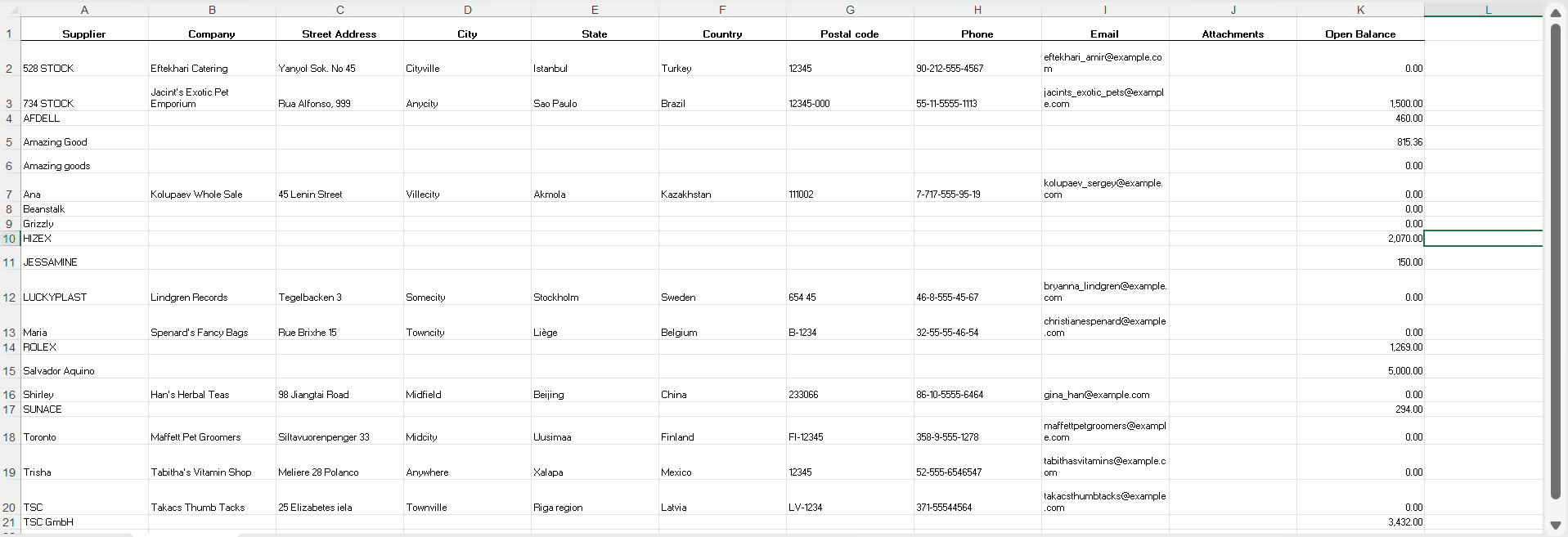Click the Supplier header cell
The width and height of the screenshot is (1568, 537).
[84, 34]
